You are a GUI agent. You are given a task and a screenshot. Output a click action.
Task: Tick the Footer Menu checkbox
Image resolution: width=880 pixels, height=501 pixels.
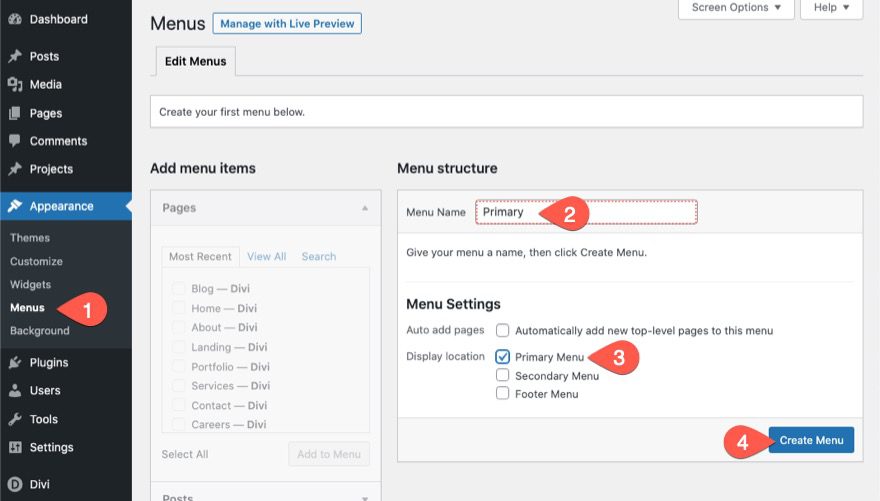tap(503, 394)
